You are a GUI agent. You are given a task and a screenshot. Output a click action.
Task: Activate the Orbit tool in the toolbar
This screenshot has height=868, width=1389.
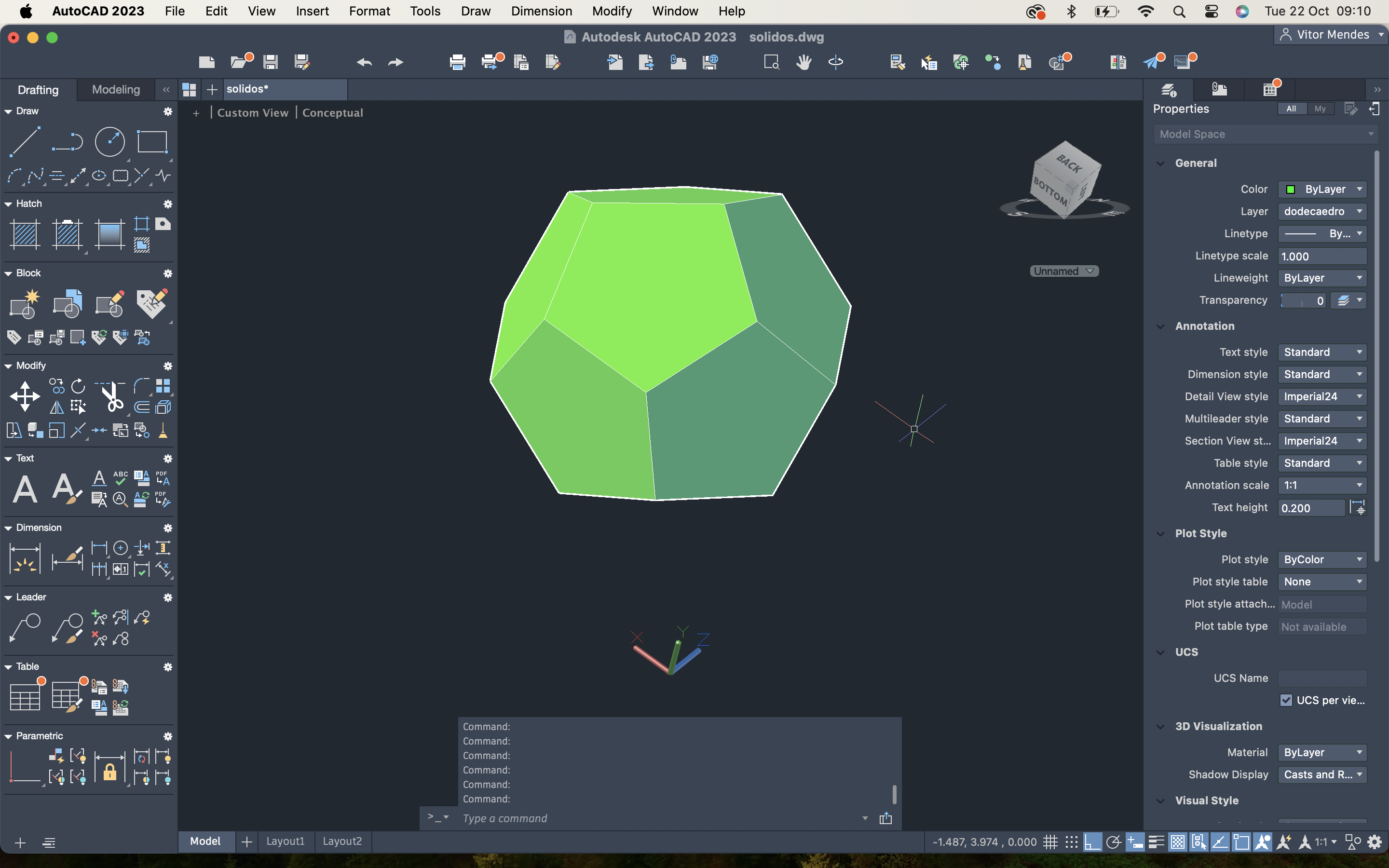click(x=836, y=62)
